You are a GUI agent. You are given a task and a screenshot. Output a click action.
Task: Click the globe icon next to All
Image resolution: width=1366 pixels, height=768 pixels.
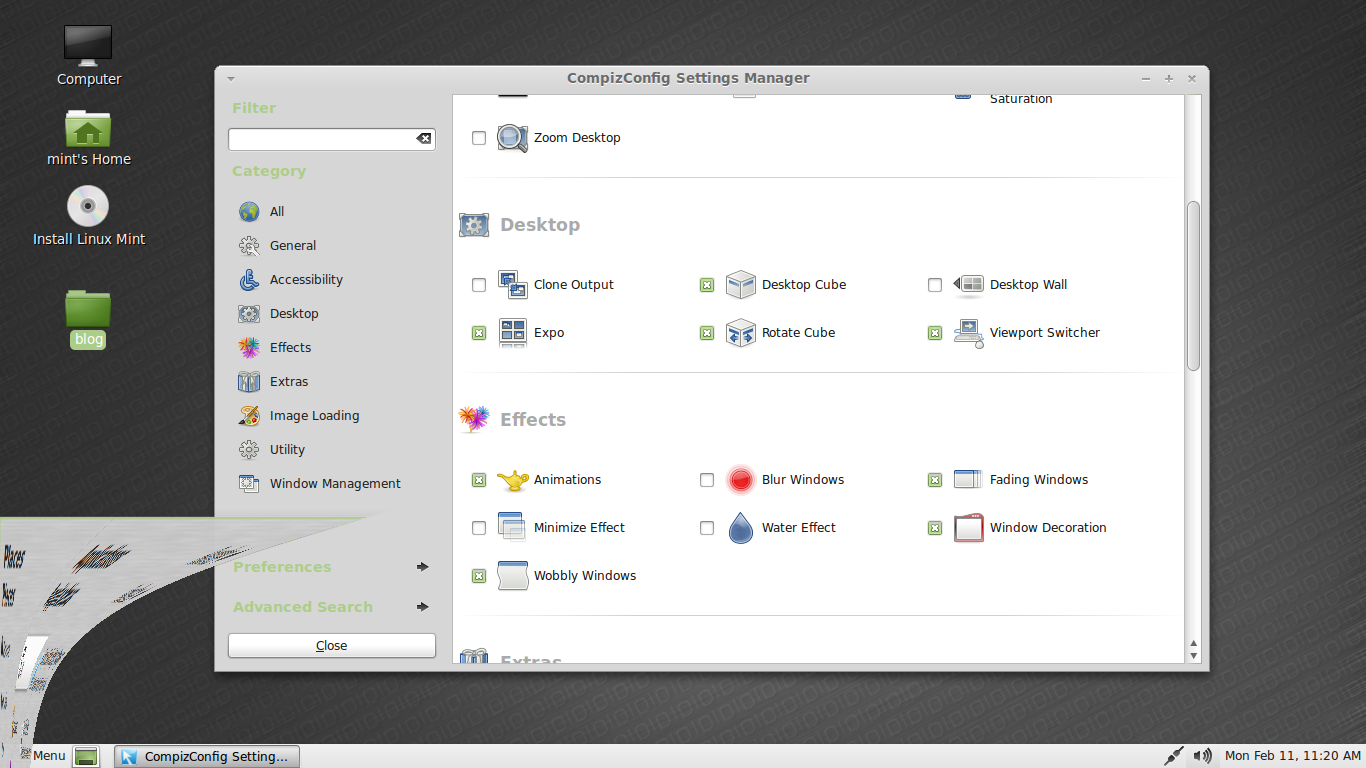coord(249,212)
